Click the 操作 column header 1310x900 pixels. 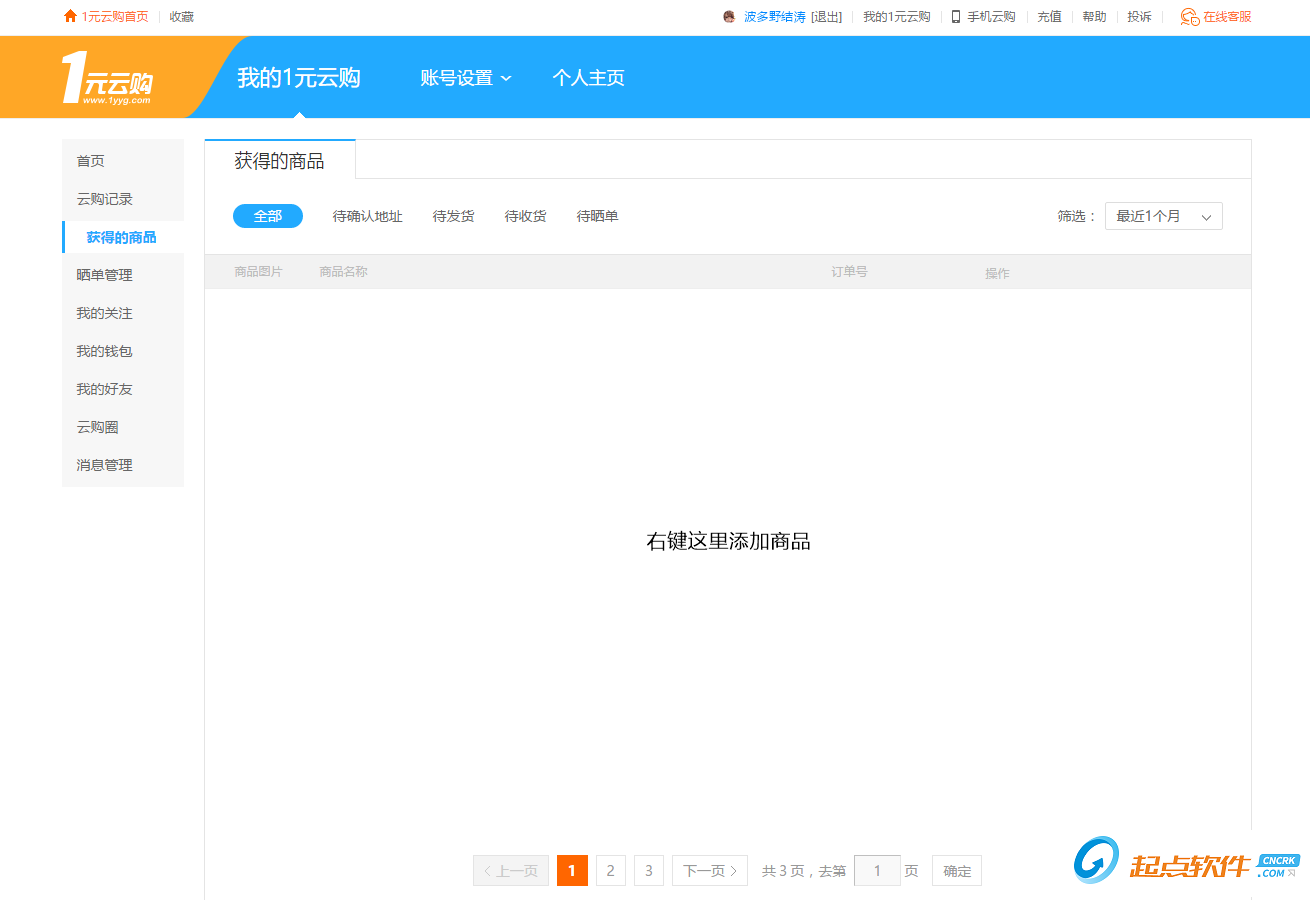pos(997,273)
